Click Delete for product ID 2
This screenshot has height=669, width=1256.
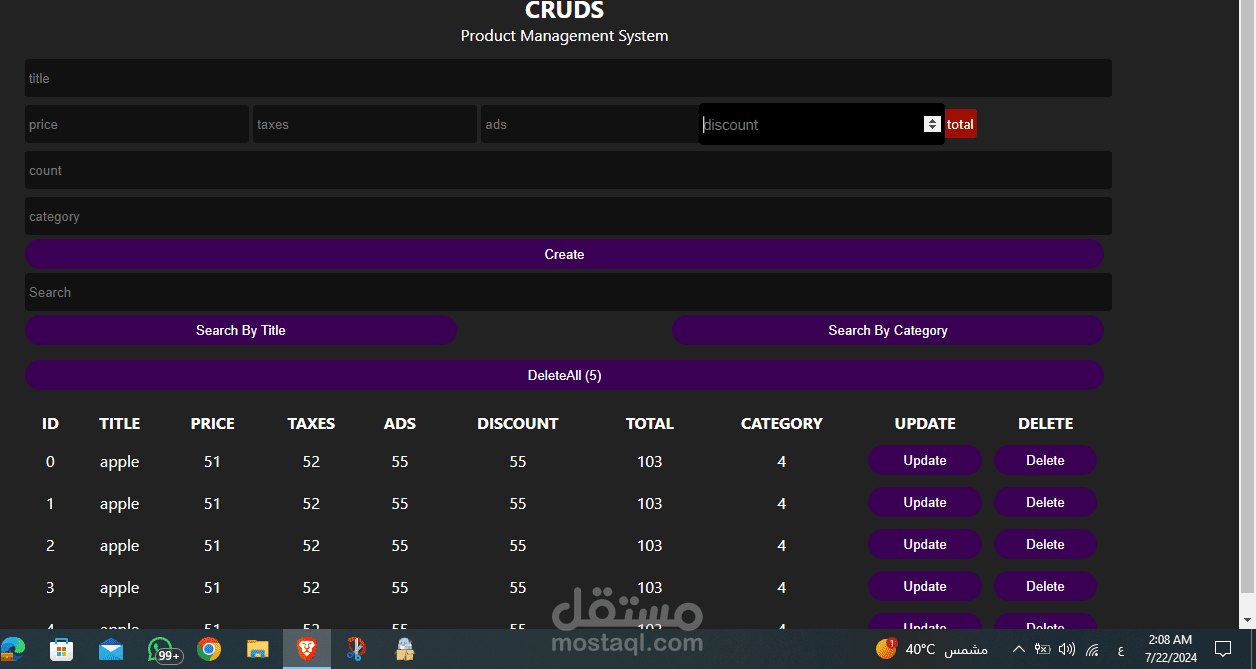click(1045, 544)
